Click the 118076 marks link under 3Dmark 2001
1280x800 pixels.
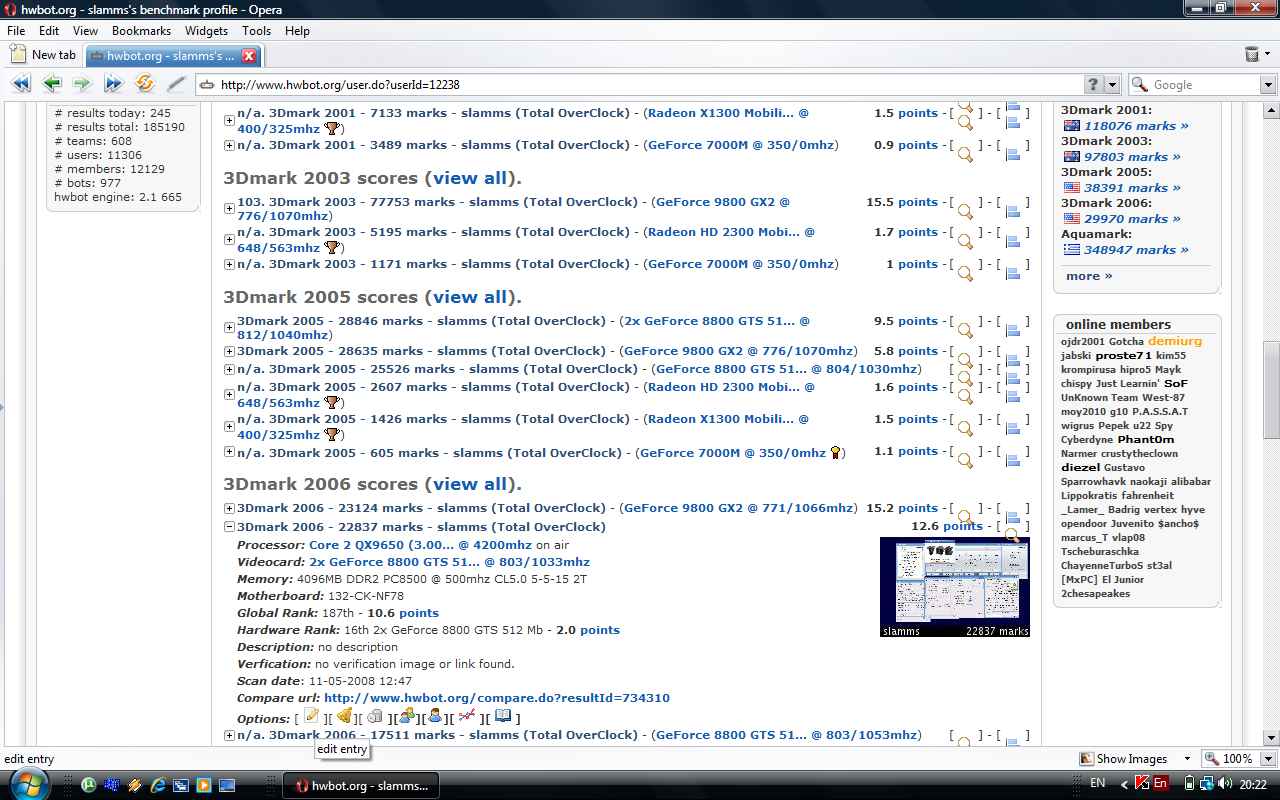pyautogui.click(x=1136, y=126)
